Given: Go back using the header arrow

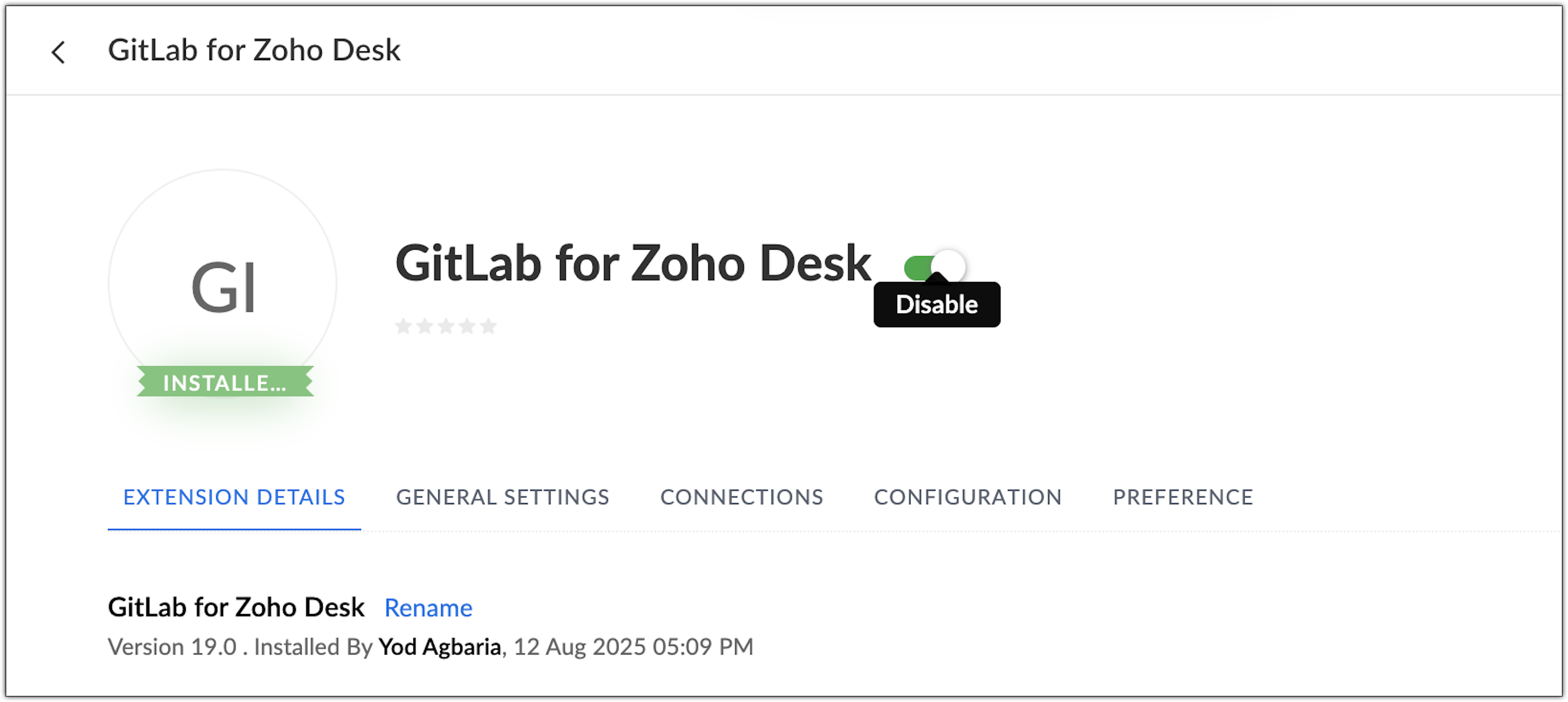Looking at the screenshot, I should [59, 52].
